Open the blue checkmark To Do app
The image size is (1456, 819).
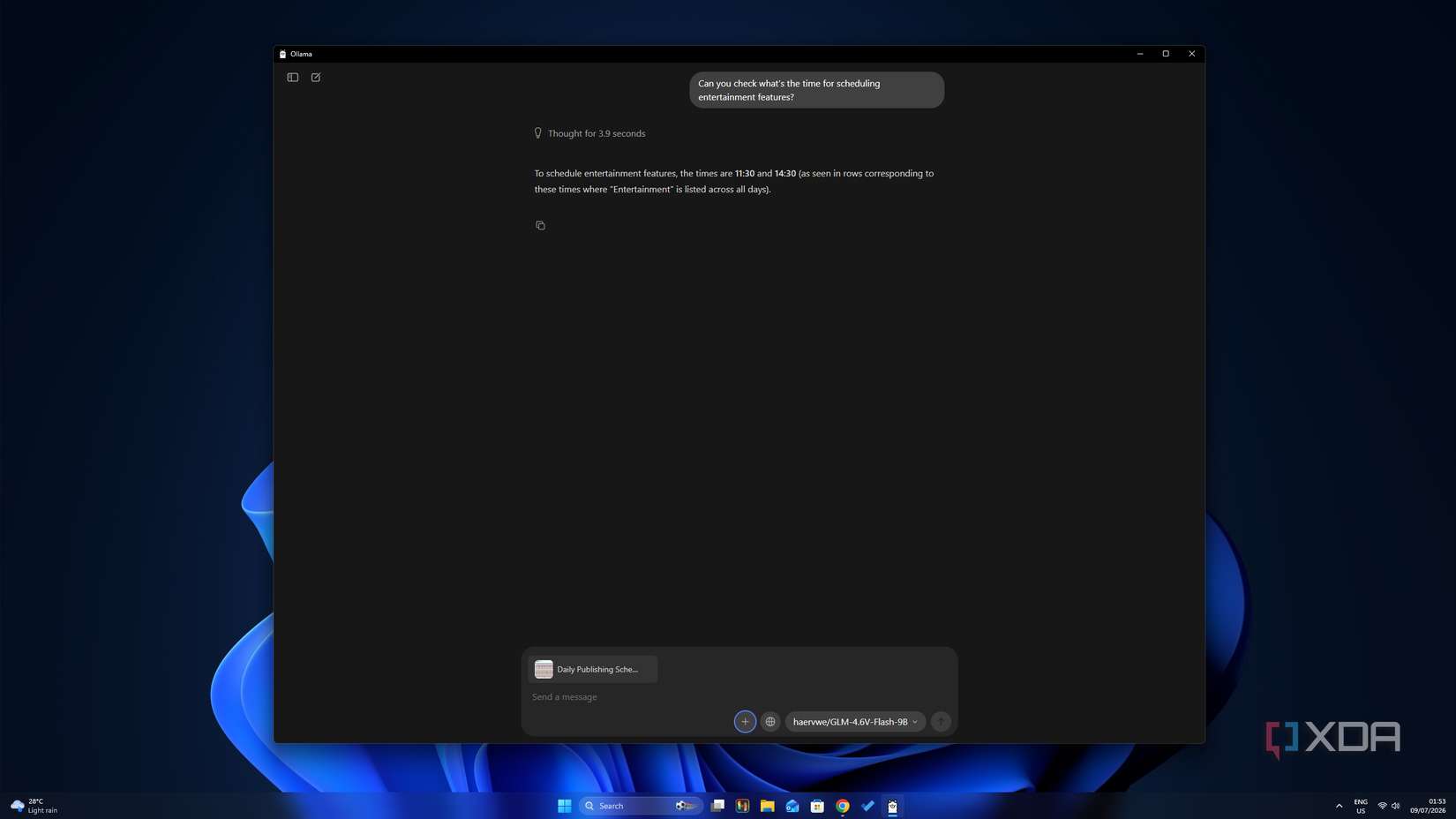tap(867, 806)
